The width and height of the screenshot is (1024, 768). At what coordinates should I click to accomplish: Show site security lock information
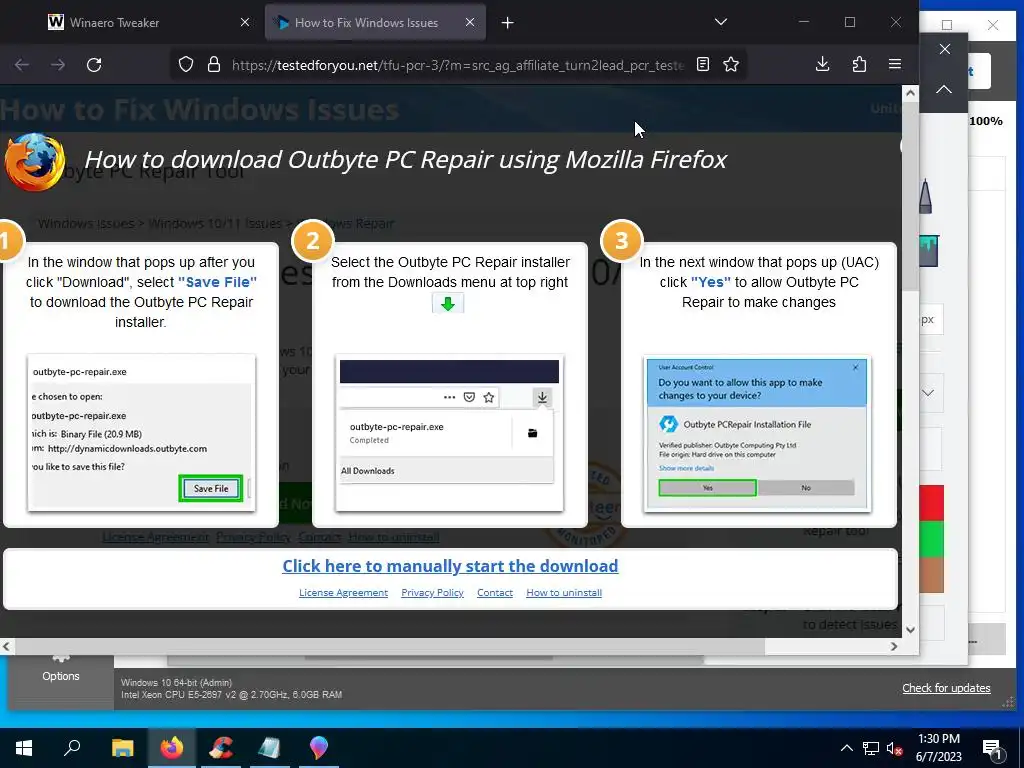(214, 65)
